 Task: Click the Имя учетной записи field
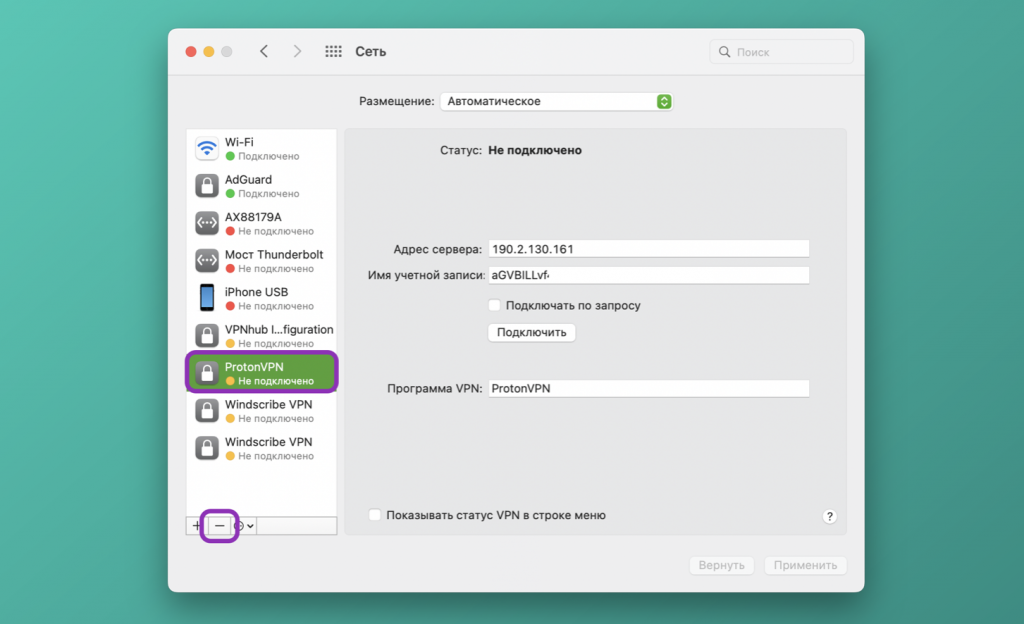click(648, 275)
